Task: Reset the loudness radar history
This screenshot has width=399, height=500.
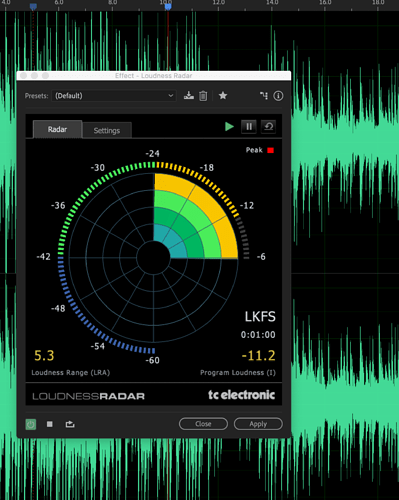Action: coord(268,127)
